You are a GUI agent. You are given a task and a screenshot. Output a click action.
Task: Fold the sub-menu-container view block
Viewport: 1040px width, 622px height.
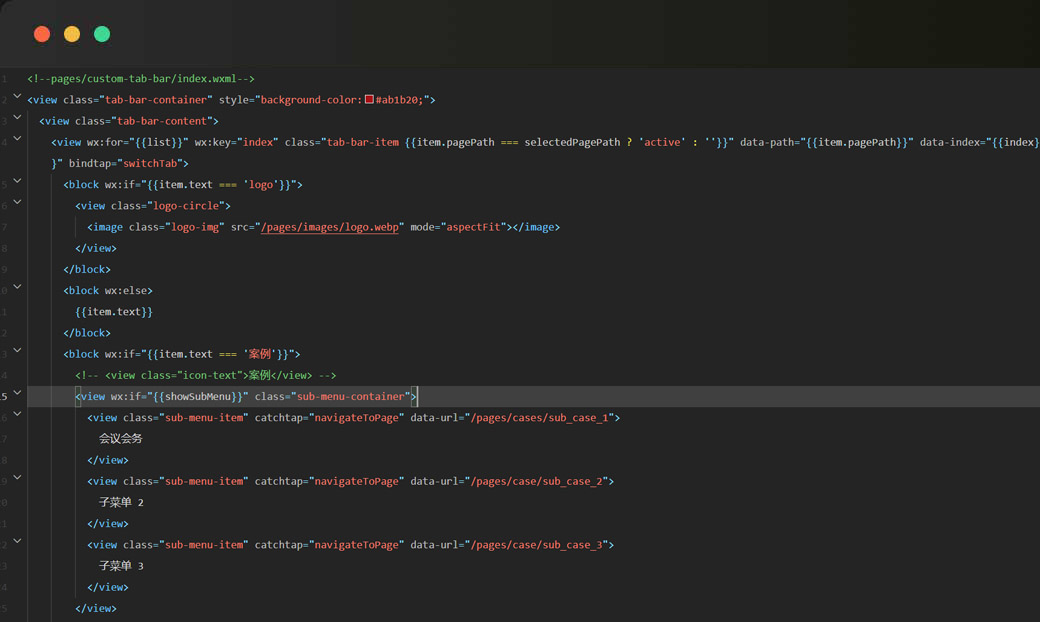click(x=17, y=393)
